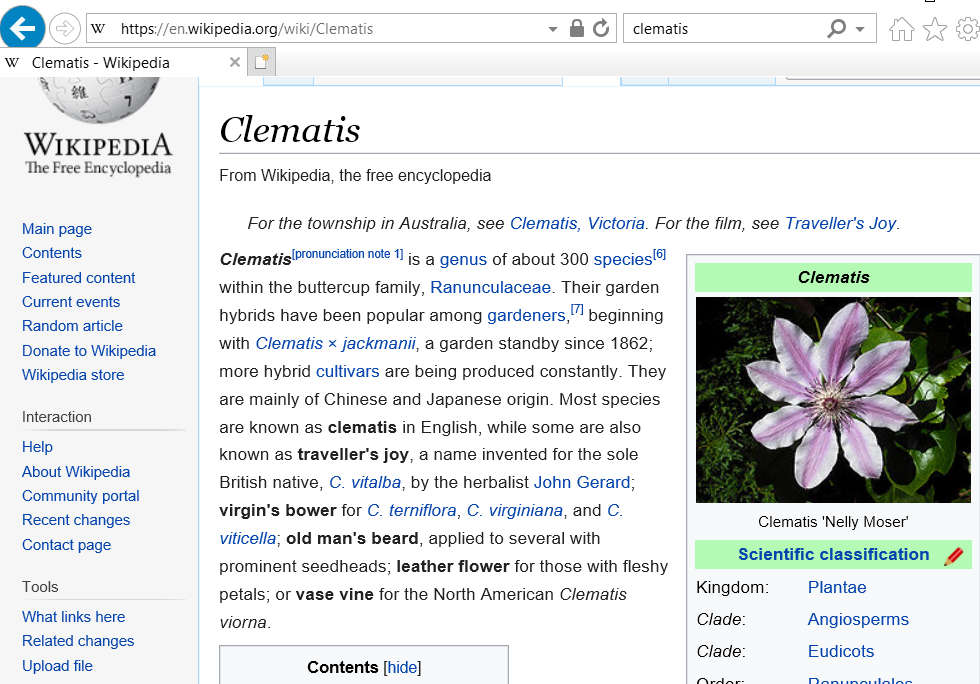Open Current events in the sidebar
The image size is (980, 684).
tap(71, 301)
